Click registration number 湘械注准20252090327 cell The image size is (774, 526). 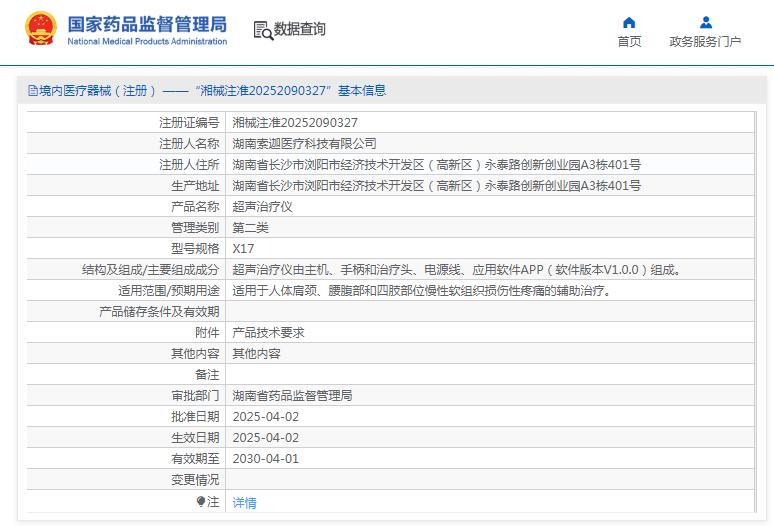pyautogui.click(x=295, y=123)
